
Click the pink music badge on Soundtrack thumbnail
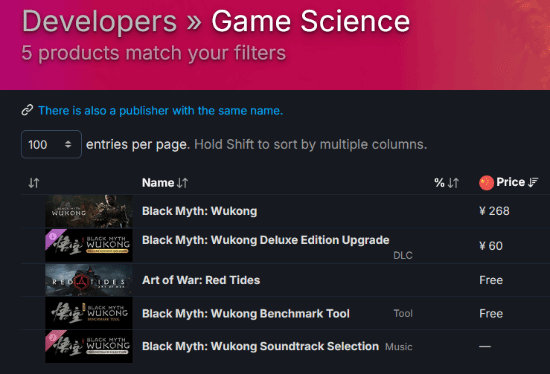click(53, 338)
